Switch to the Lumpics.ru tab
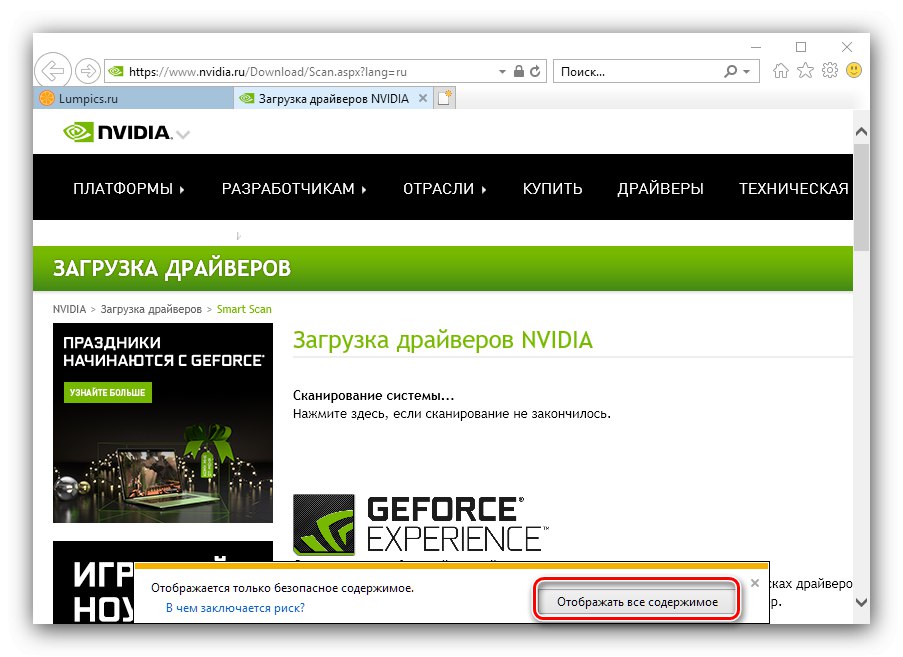 [x=133, y=98]
